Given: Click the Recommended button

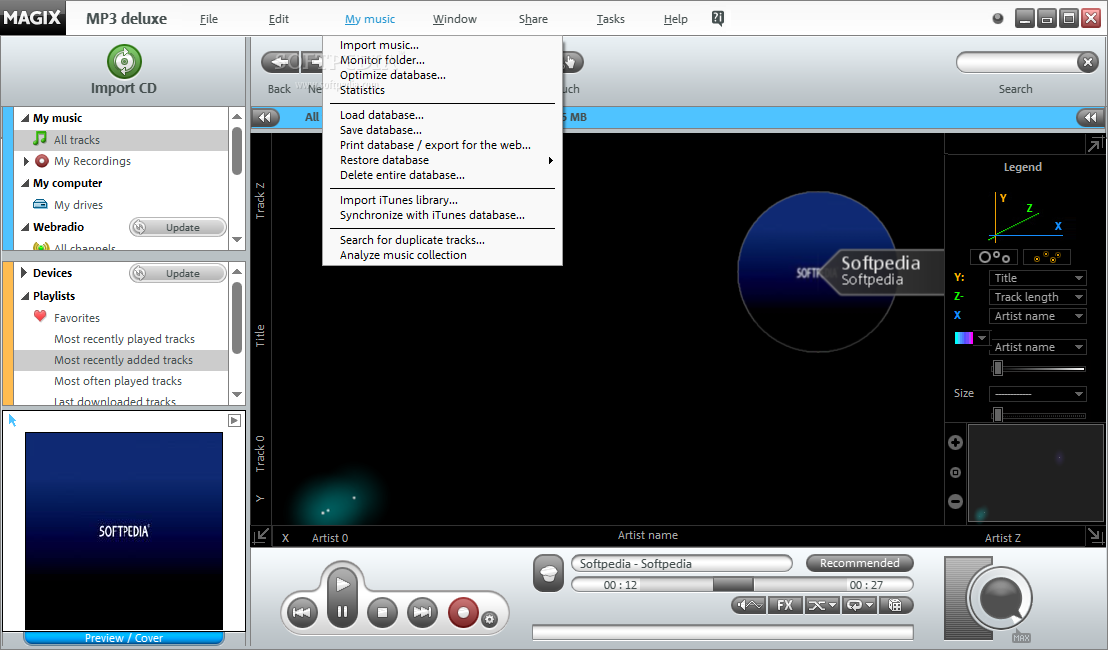Looking at the screenshot, I should pos(859,563).
